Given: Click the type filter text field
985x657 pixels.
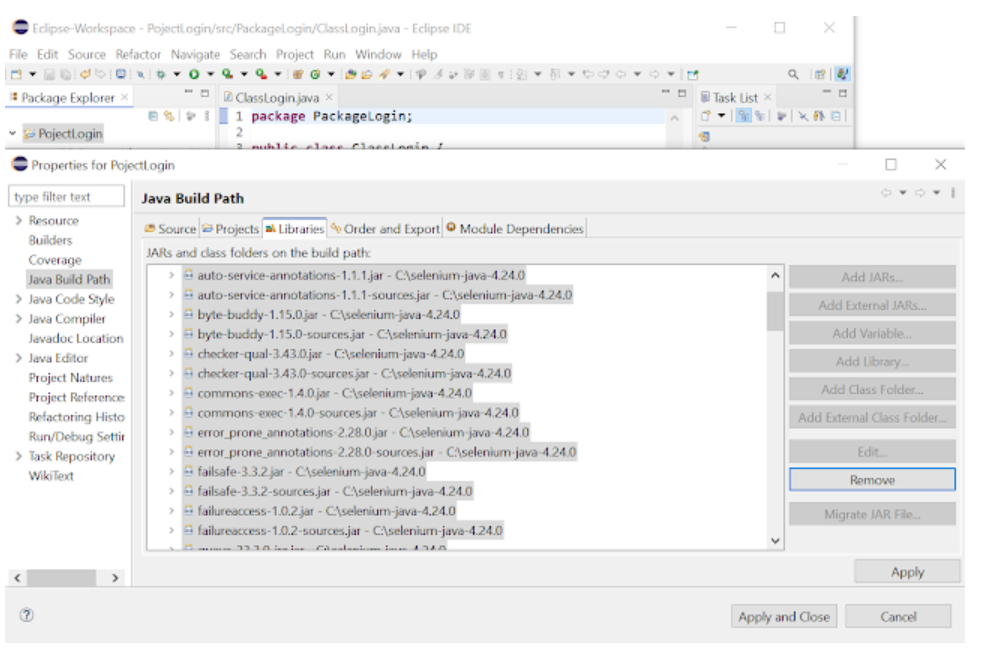Looking at the screenshot, I should 67,197.
